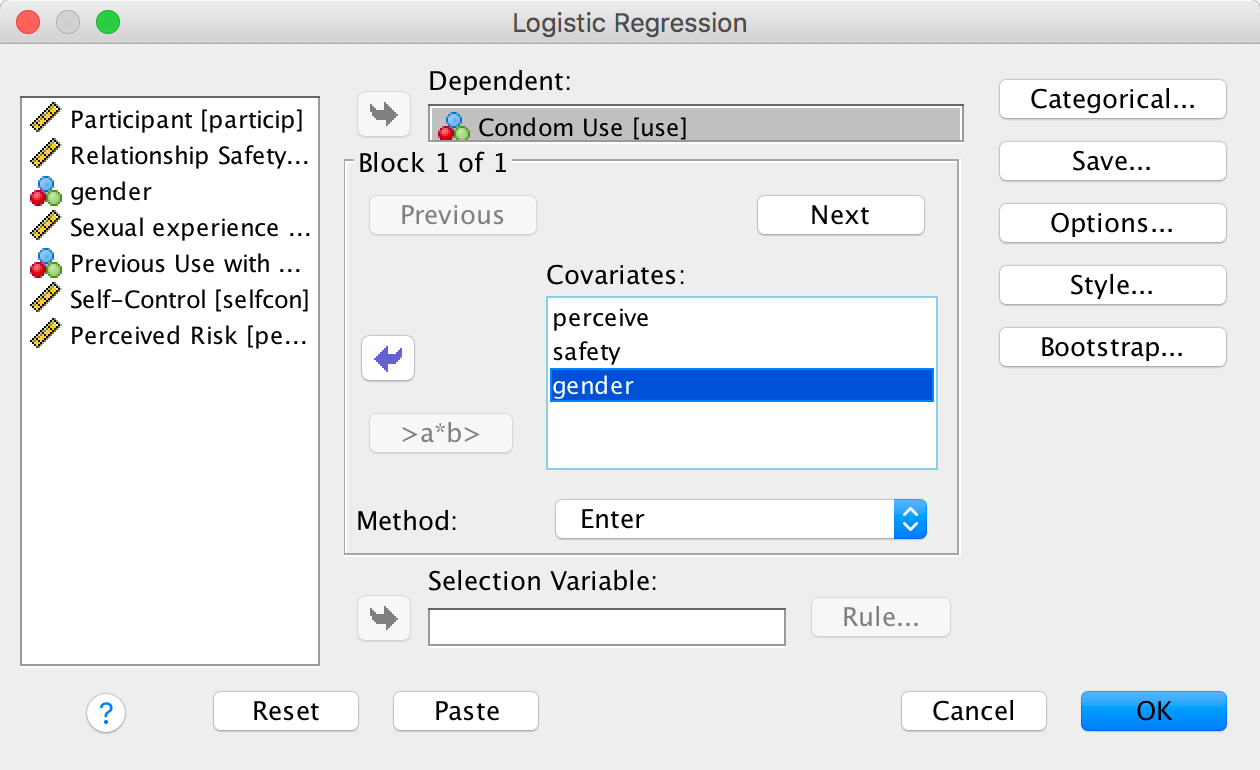Screen dimensions: 1260x770
Task: Open the Save... dialog
Action: [1112, 162]
